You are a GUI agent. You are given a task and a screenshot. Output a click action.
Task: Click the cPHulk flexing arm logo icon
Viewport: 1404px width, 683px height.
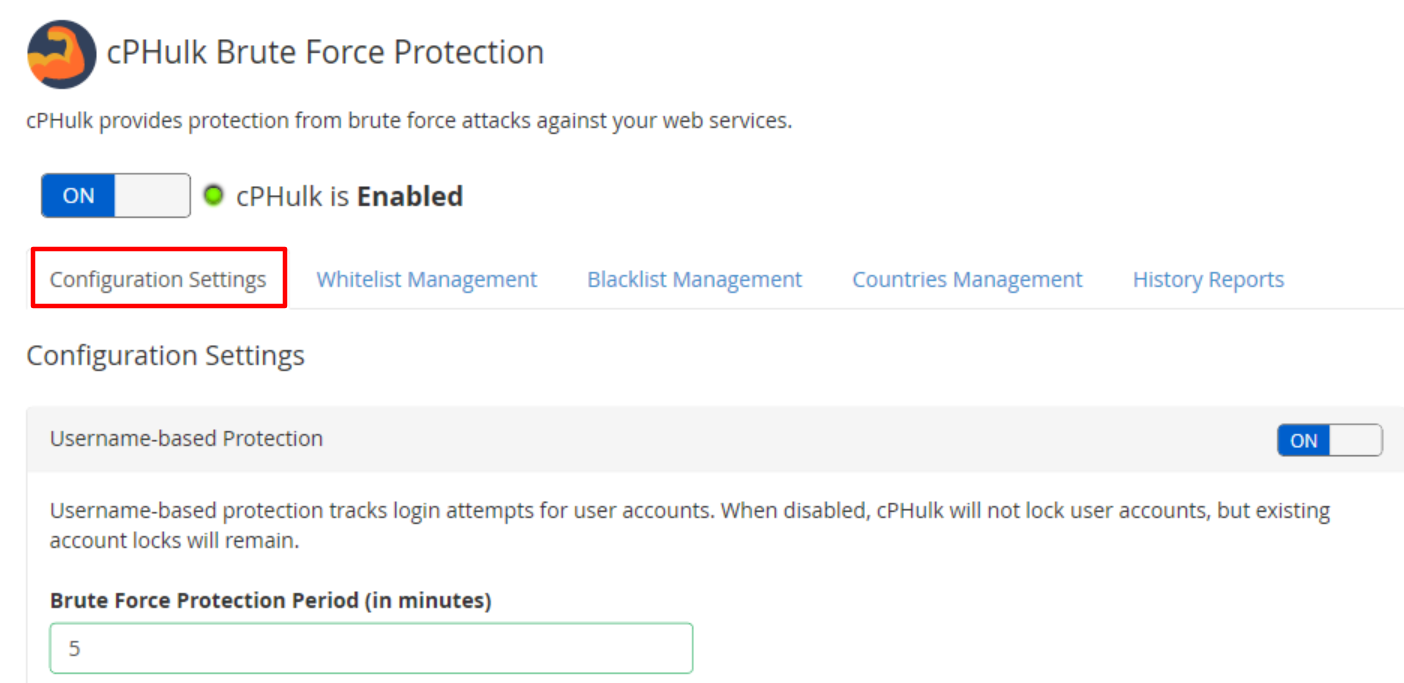pos(62,54)
